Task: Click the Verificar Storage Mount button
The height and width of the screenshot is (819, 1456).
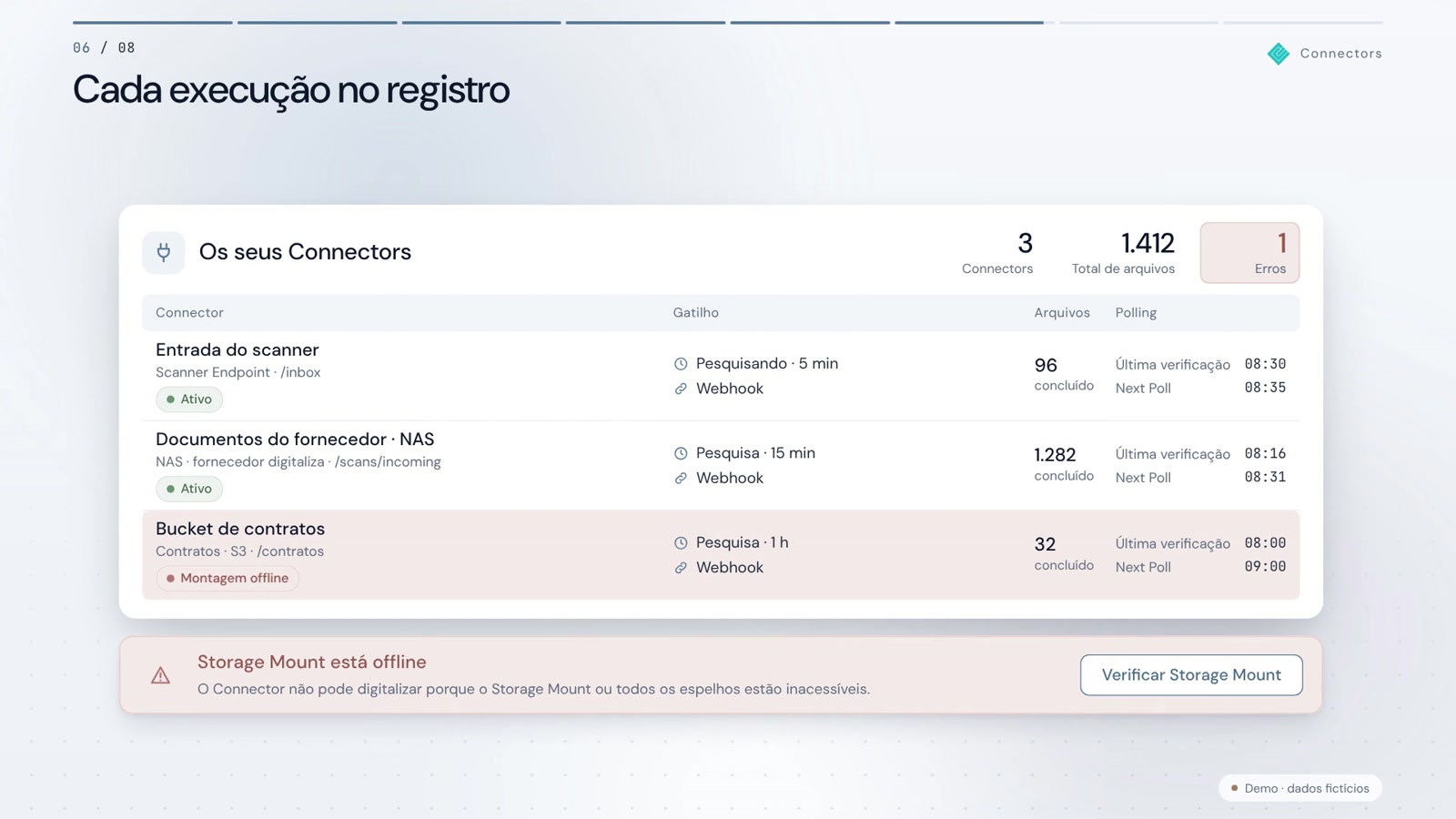Action: 1191,675
